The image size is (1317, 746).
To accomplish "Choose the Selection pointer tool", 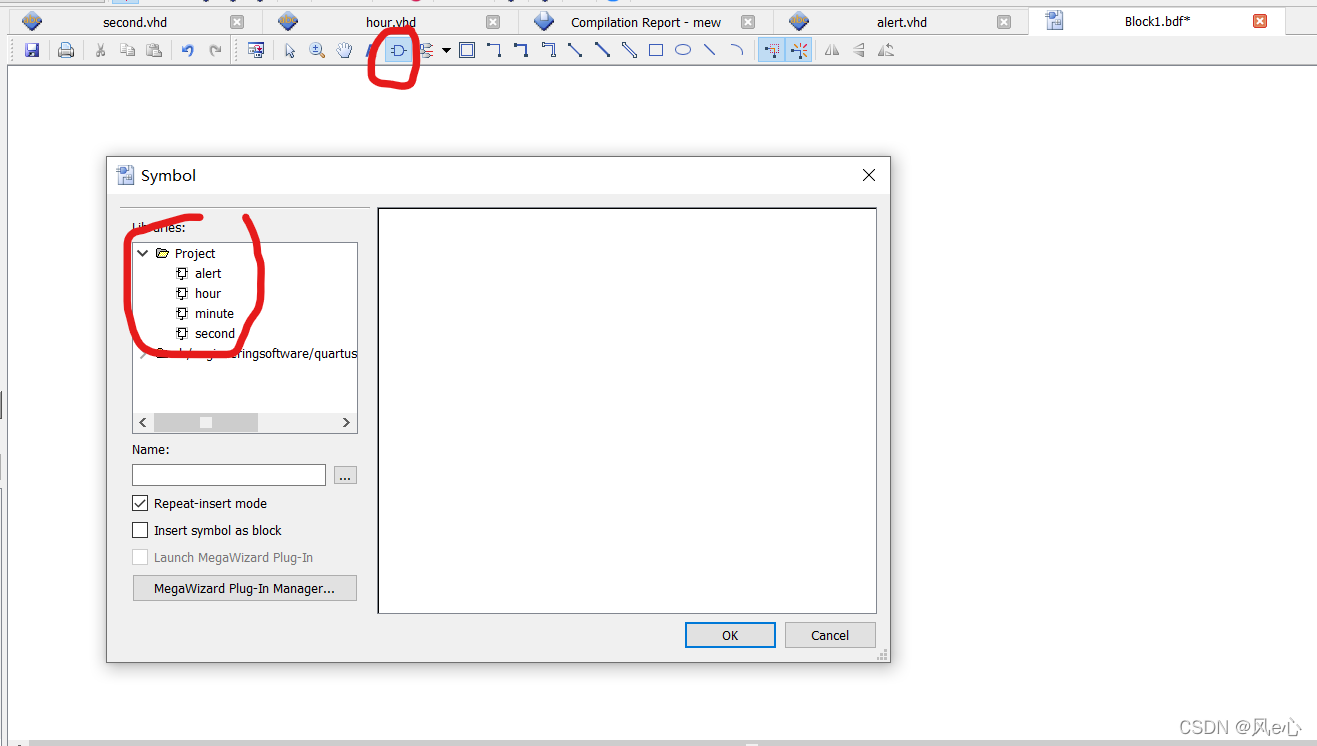I will pyautogui.click(x=290, y=50).
